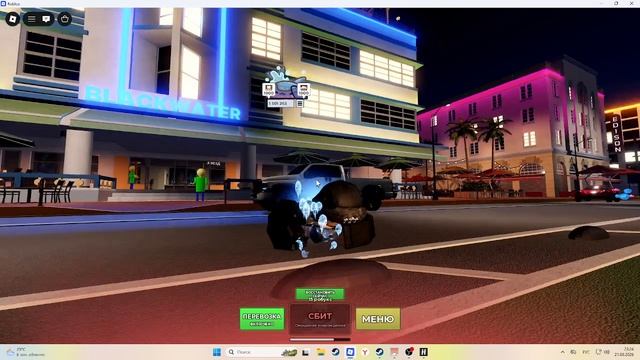640x360 pixels.
Task: Open the yellow МЕНЮ button
Action: 378,319
